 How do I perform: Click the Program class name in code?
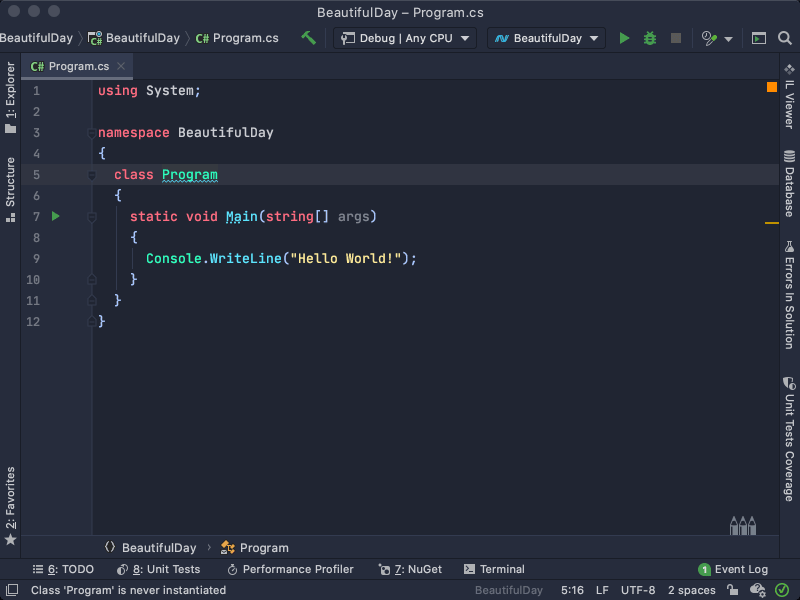[190, 175]
